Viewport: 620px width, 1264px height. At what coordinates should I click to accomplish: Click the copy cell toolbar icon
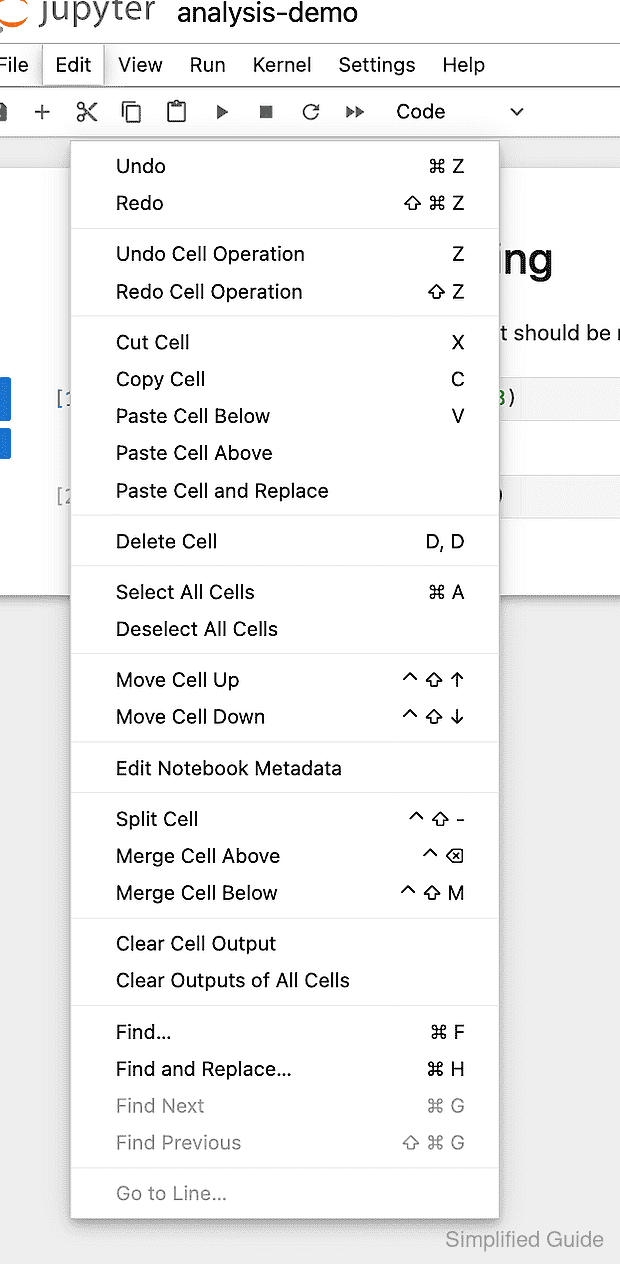click(x=131, y=112)
